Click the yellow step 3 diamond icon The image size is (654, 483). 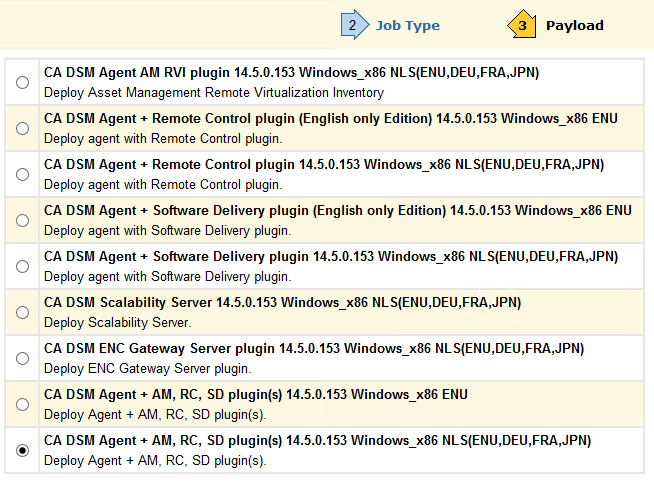pyautogui.click(x=523, y=25)
